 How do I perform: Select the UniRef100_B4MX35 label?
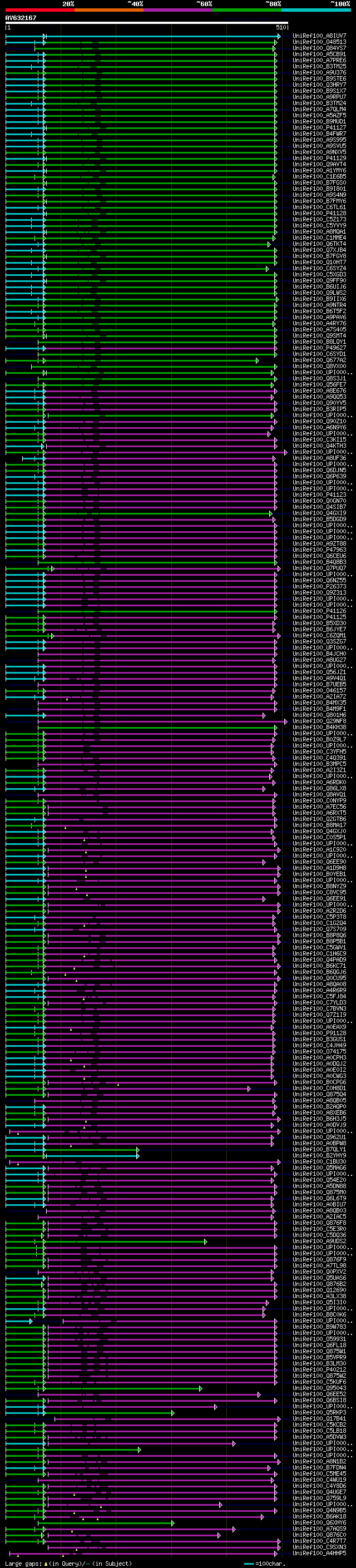(x=319, y=703)
